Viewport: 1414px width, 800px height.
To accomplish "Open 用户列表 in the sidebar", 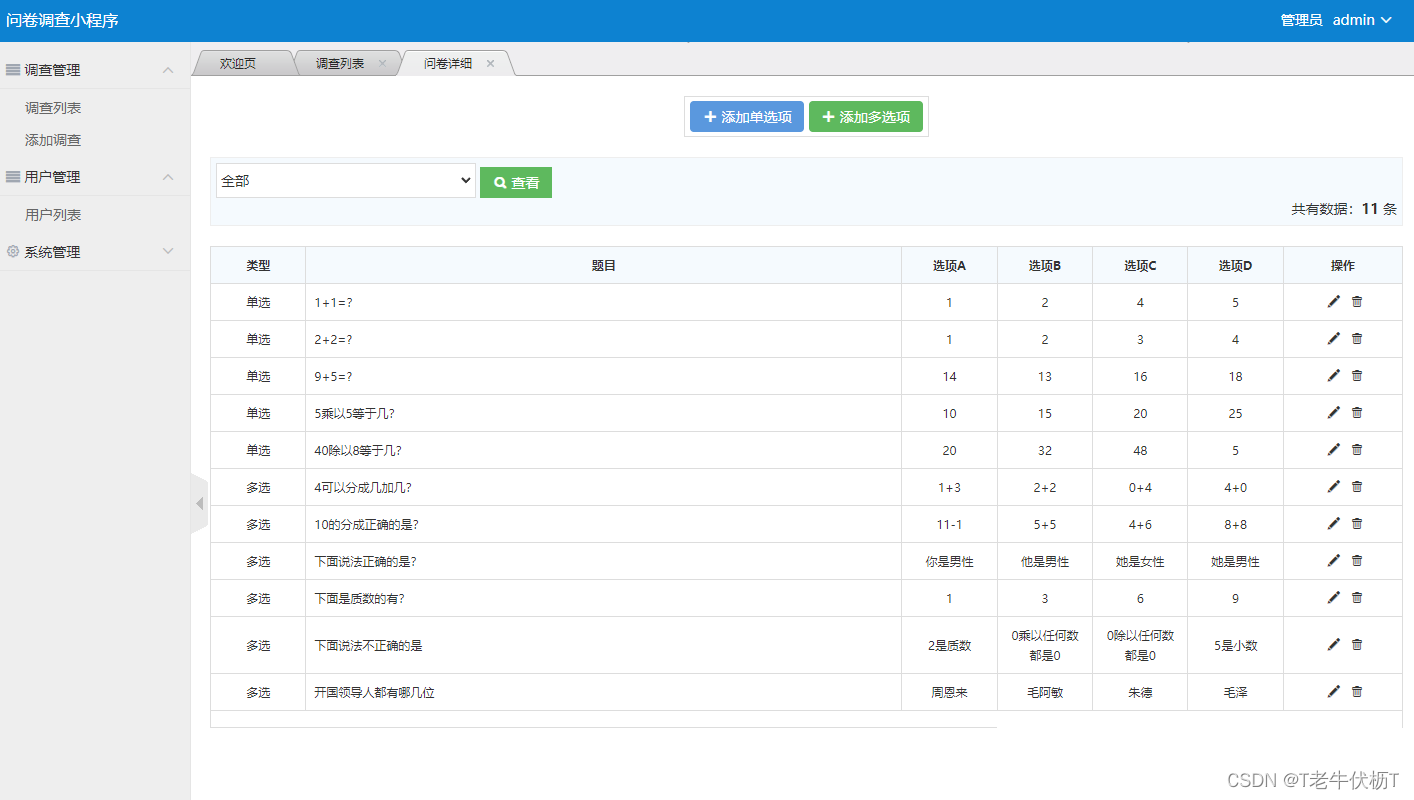I will 53,215.
